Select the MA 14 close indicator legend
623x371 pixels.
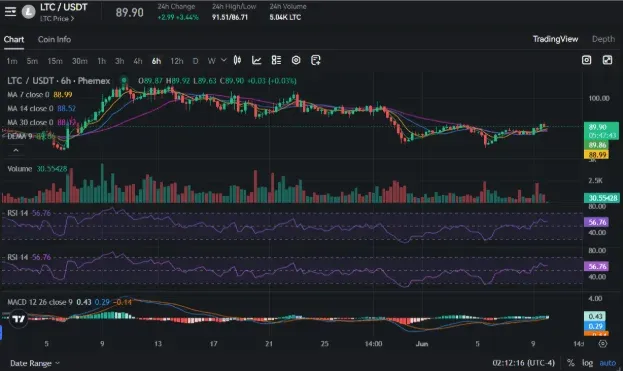[x=41, y=108]
